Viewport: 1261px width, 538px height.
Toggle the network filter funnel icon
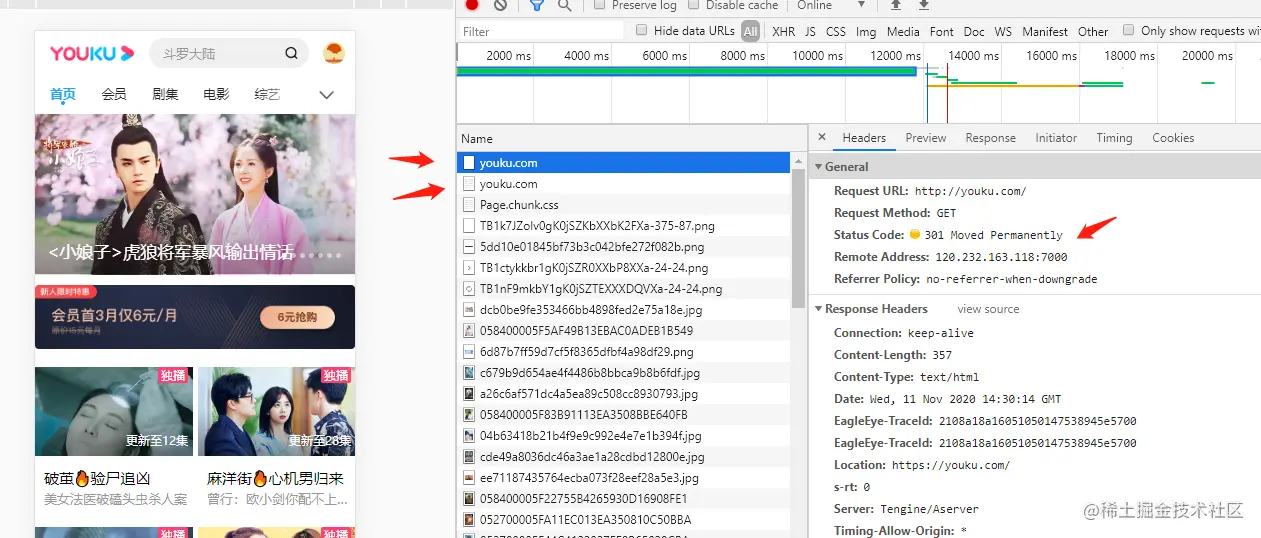(x=537, y=5)
